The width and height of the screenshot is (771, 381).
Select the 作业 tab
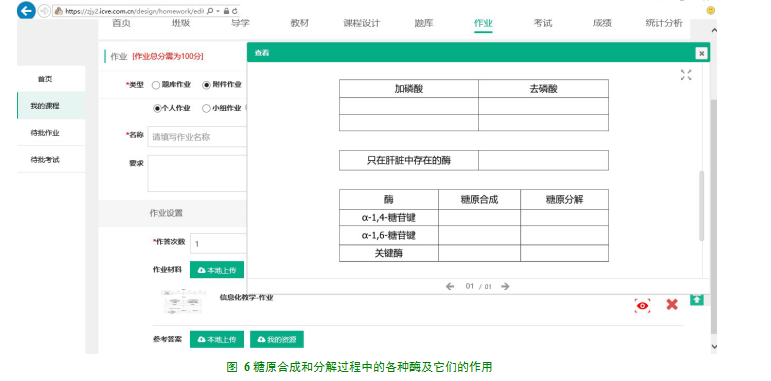click(x=483, y=23)
